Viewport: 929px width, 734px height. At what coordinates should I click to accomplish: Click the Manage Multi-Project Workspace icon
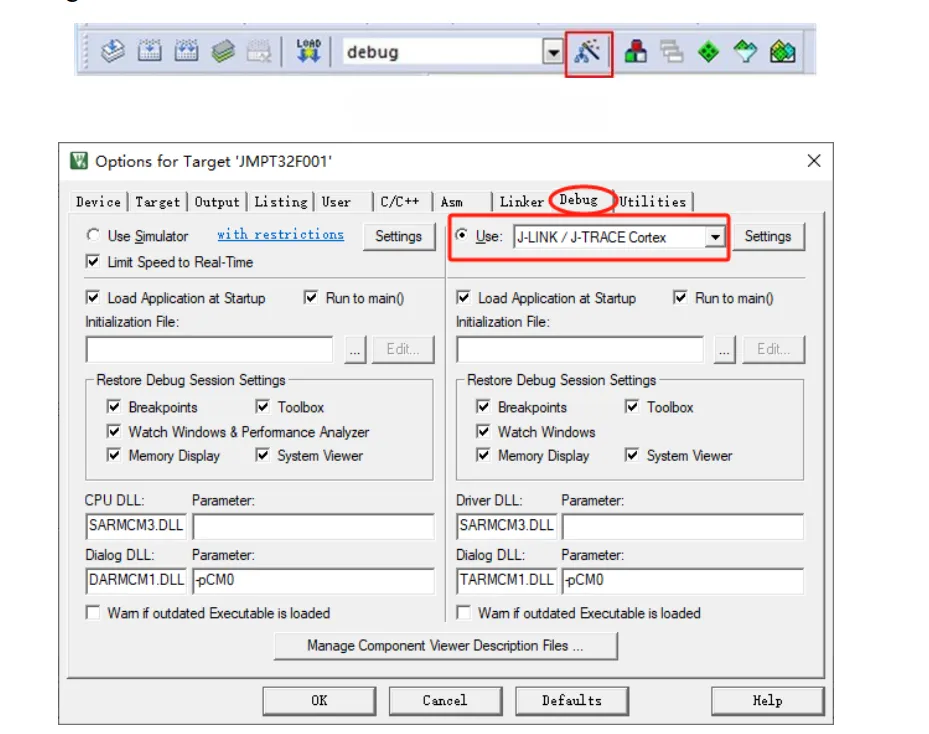tap(672, 52)
